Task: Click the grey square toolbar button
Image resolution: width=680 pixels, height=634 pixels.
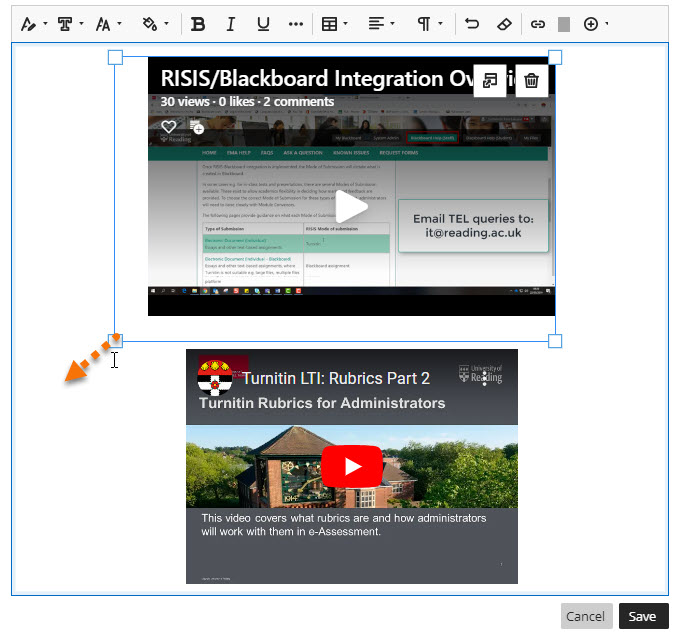Action: pos(564,24)
